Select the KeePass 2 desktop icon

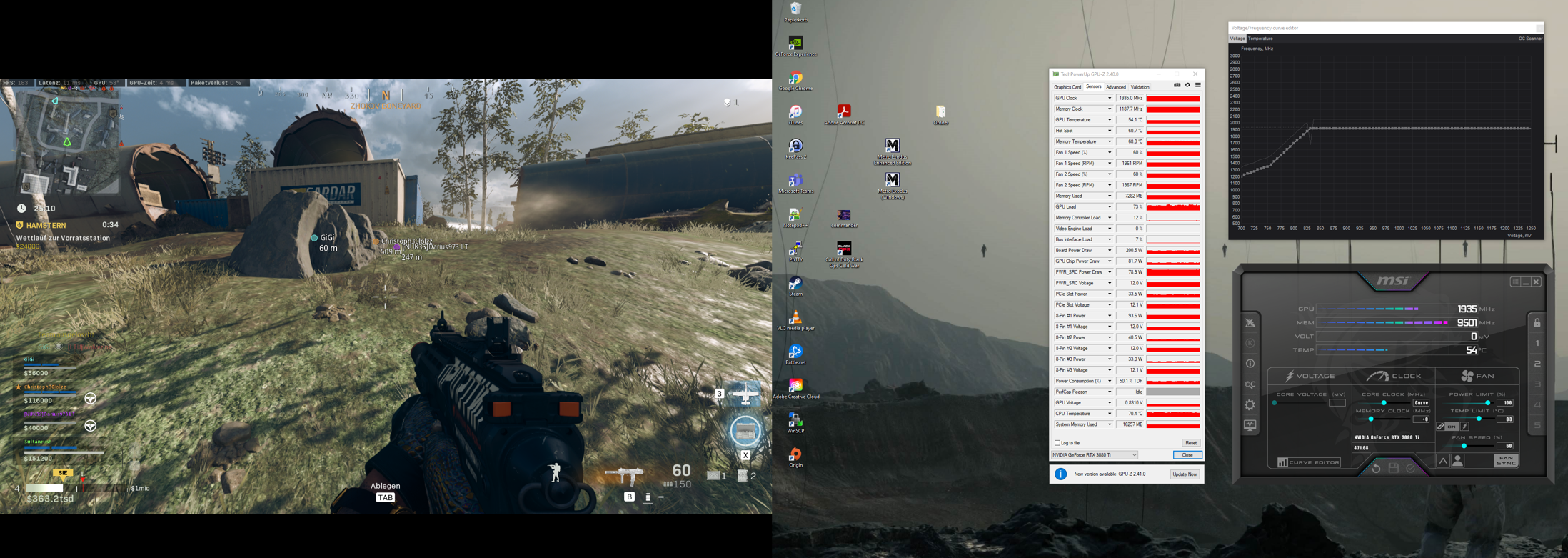coord(795,149)
